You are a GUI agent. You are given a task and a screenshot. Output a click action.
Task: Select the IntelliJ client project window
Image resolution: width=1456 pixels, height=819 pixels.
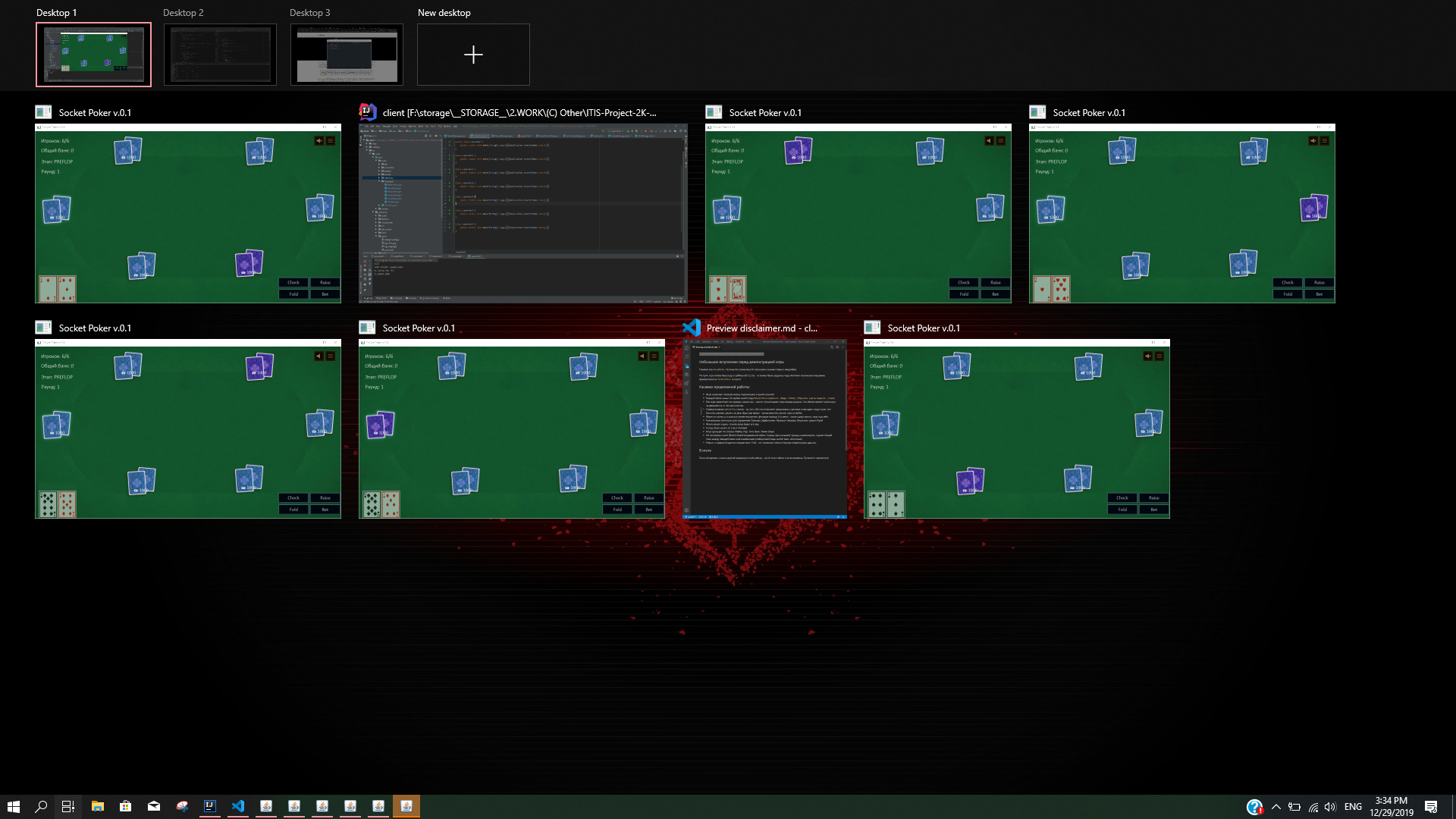pos(522,213)
